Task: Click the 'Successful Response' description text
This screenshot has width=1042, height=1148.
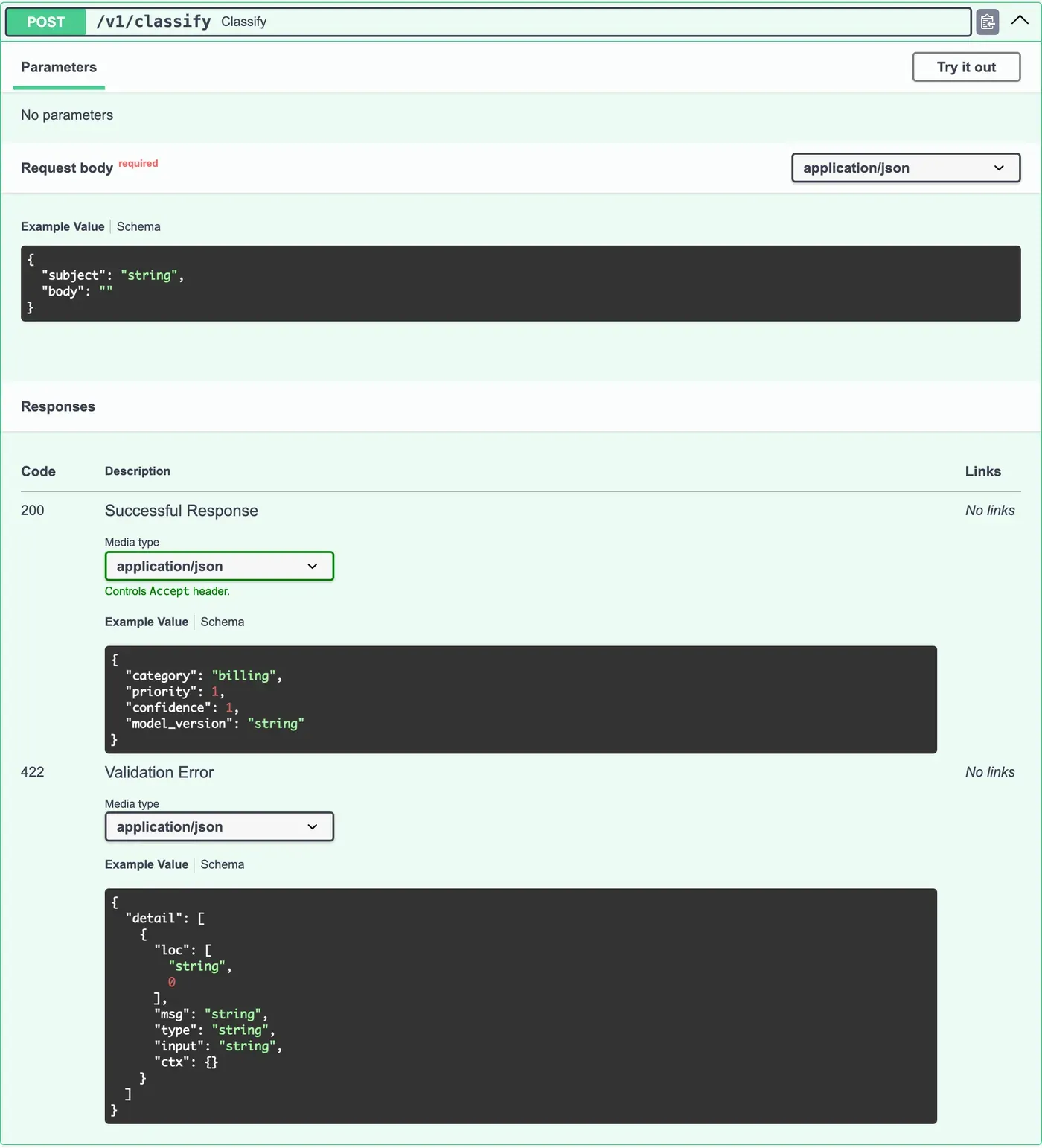Action: point(182,511)
